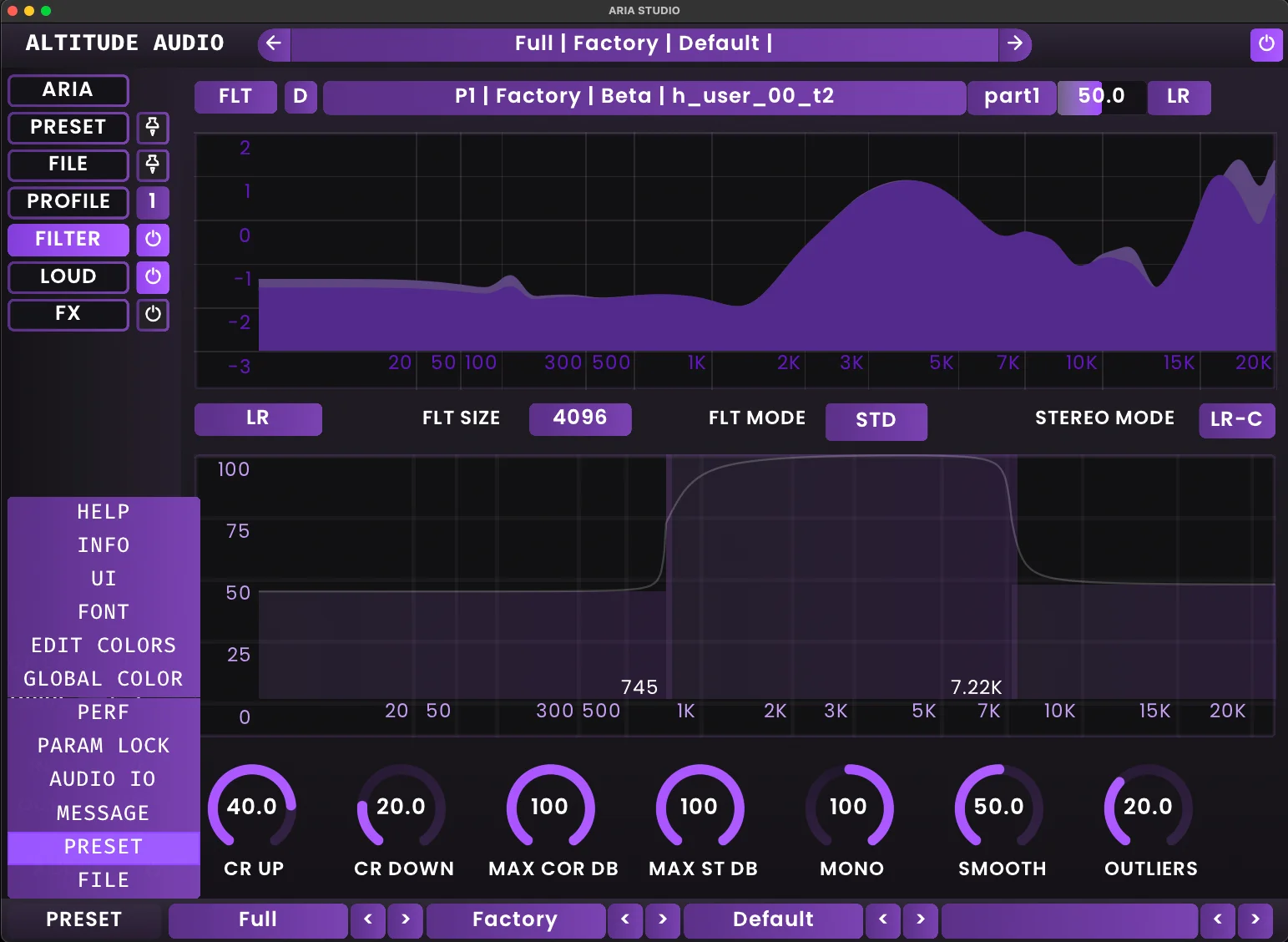Adjust the SMOOTH knob set to 50.0
The height and width of the screenshot is (942, 1288).
[x=1001, y=808]
